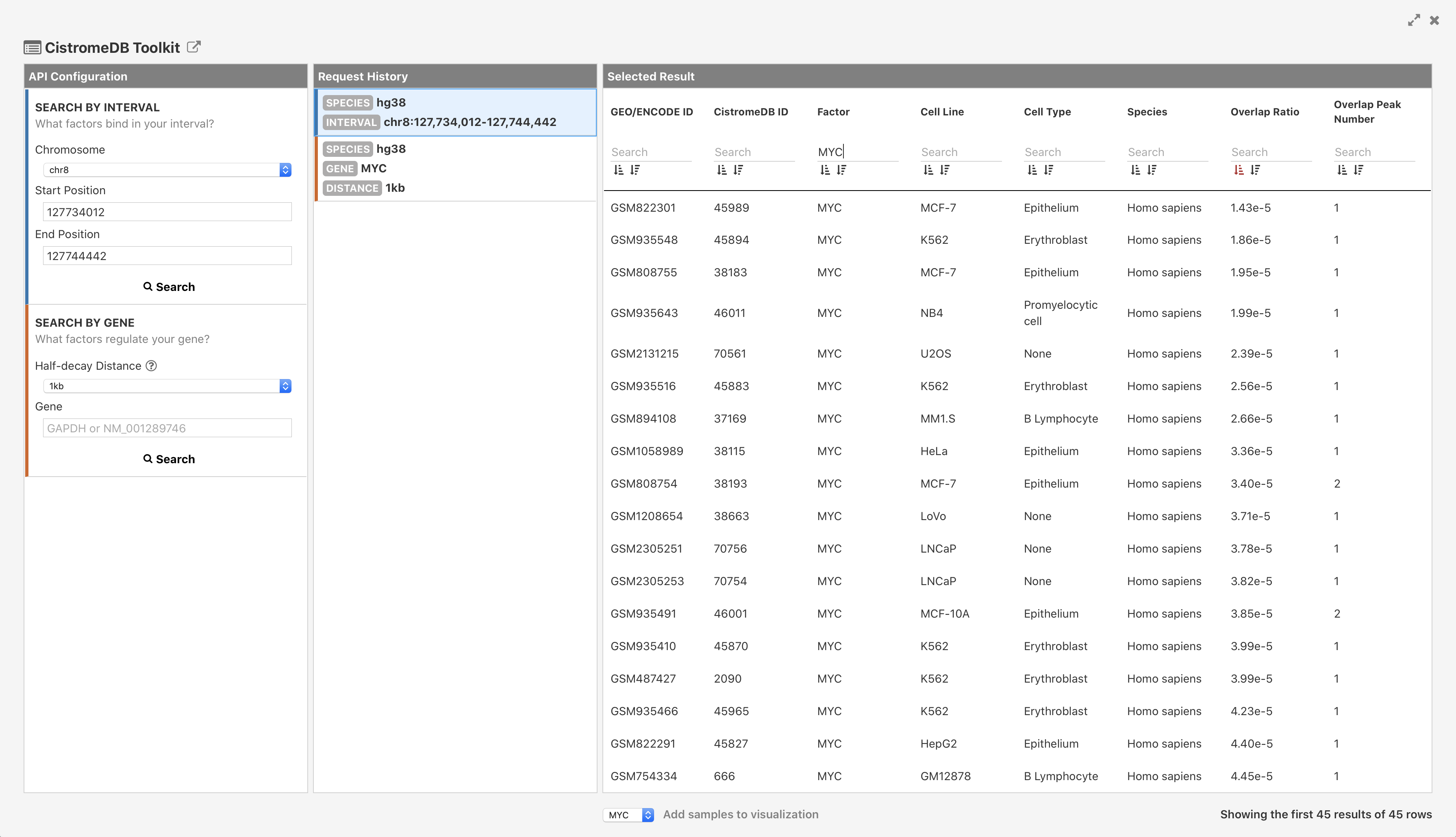Click Cell Type search filter field

click(x=1065, y=152)
